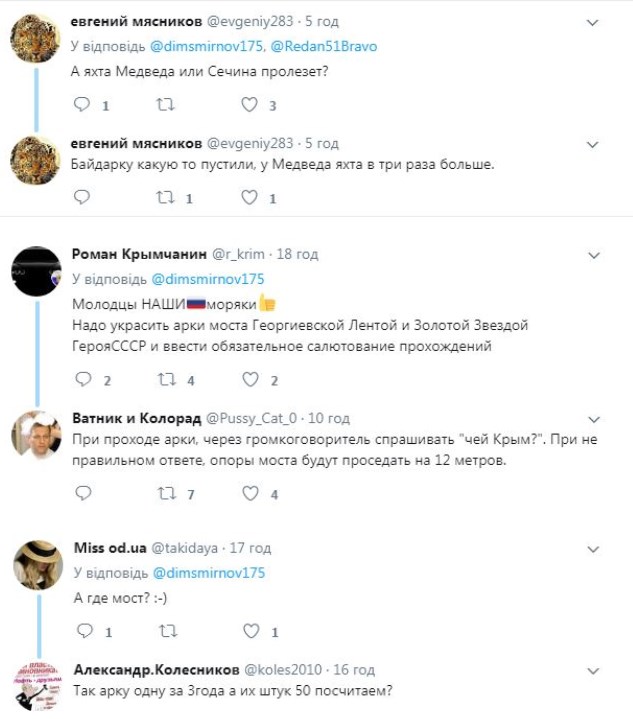Open @dimsmirnov175 link in Miss od.ua's reply

[208, 573]
